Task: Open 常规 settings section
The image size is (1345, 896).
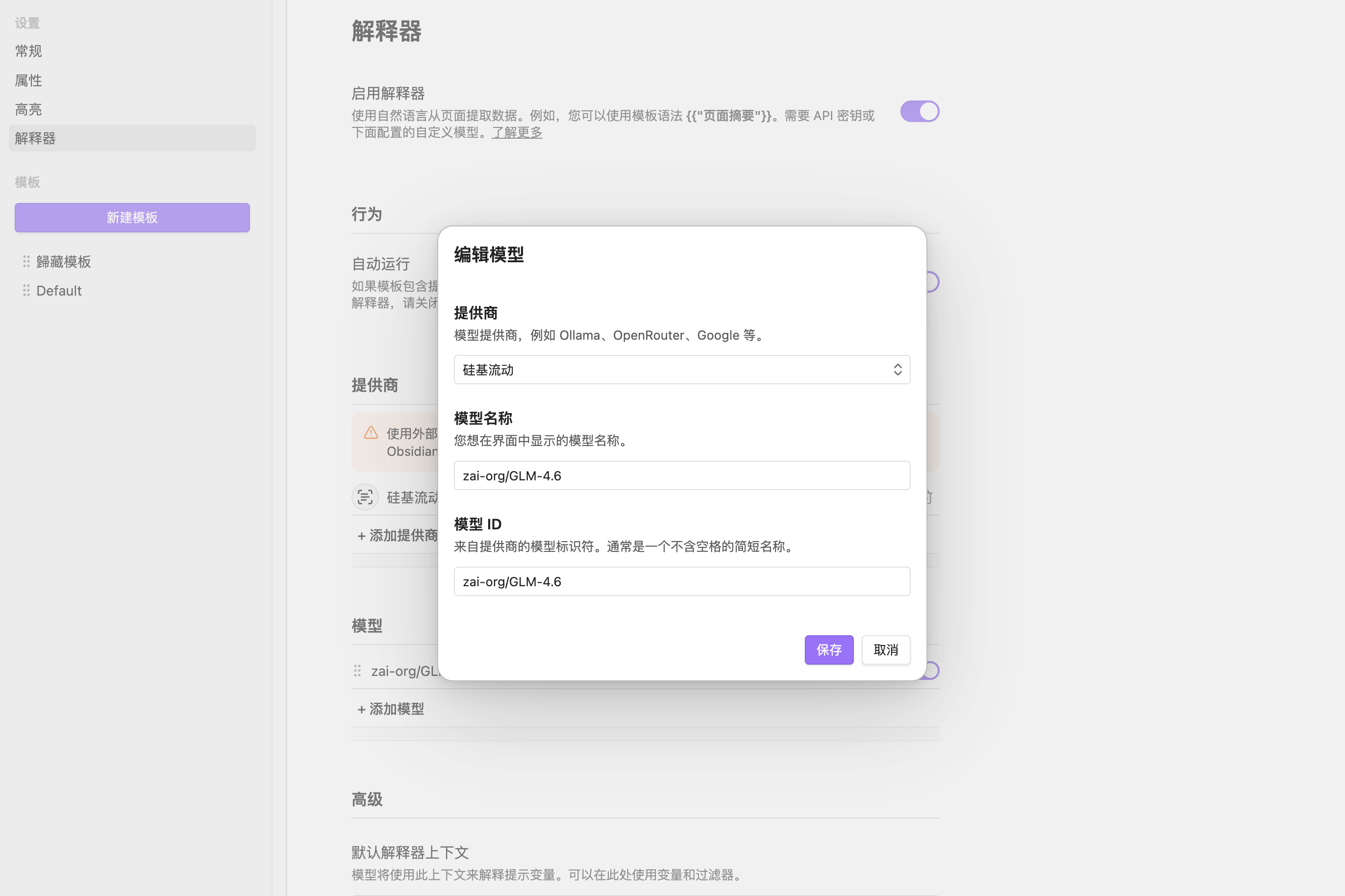Action: (x=28, y=51)
